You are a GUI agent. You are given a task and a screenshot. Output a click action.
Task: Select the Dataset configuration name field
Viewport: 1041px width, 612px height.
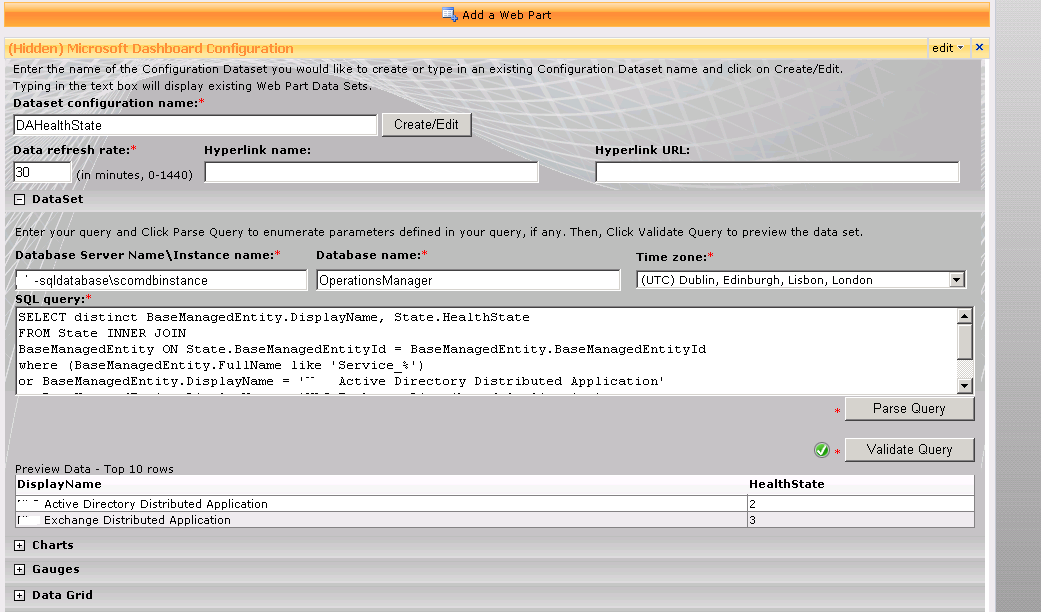pyautogui.click(x=193, y=125)
